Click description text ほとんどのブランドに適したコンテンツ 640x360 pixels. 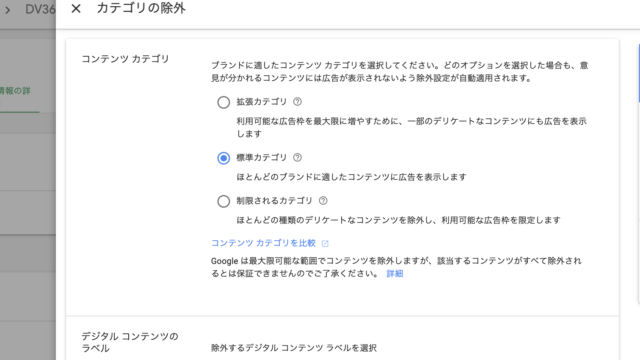pos(351,177)
